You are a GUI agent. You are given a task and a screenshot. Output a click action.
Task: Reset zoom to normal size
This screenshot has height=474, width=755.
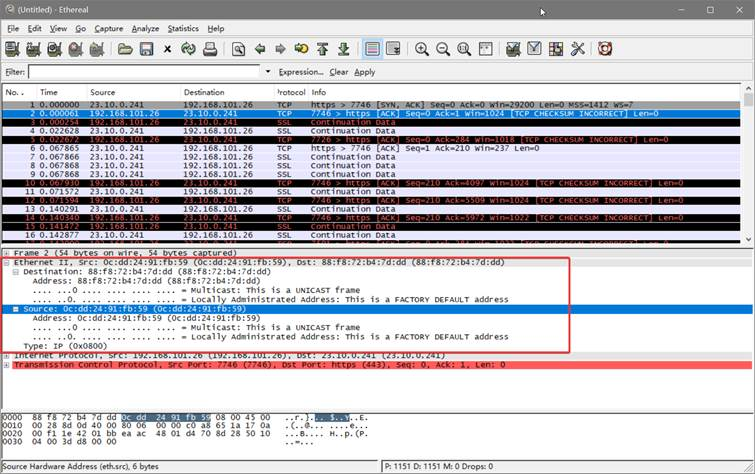pyautogui.click(x=464, y=49)
